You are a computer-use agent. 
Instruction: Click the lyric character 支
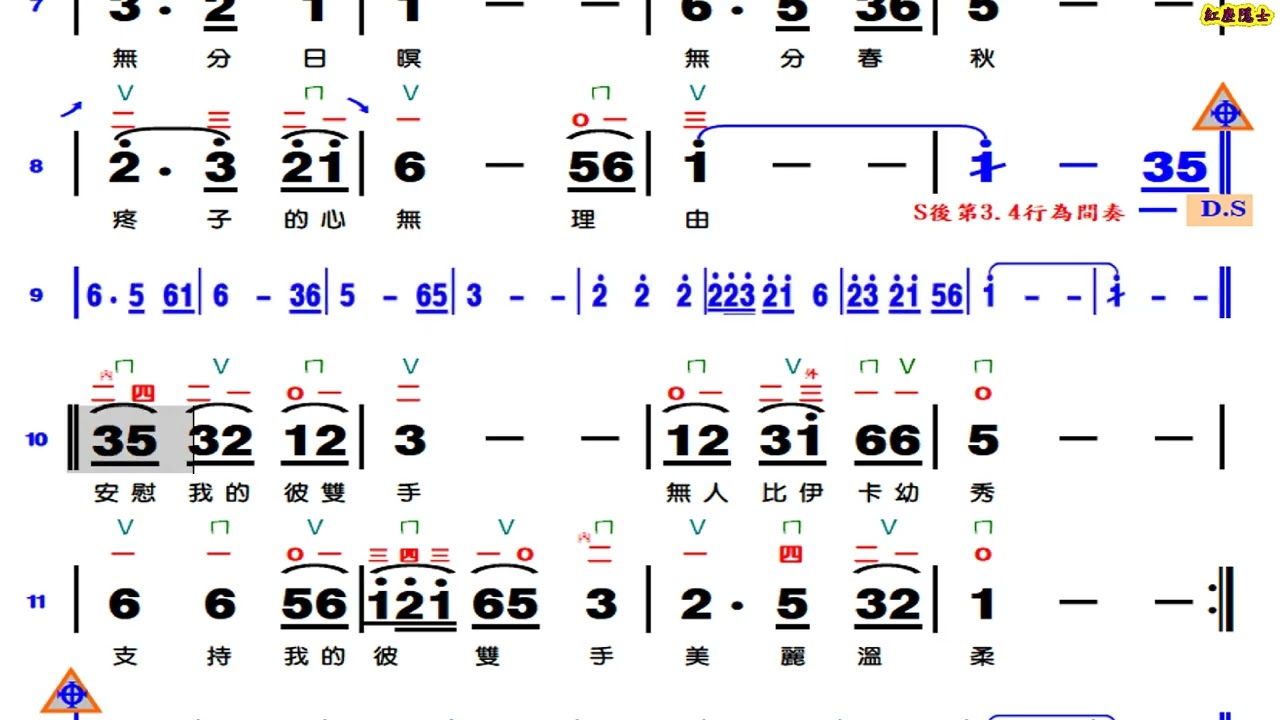[125, 656]
